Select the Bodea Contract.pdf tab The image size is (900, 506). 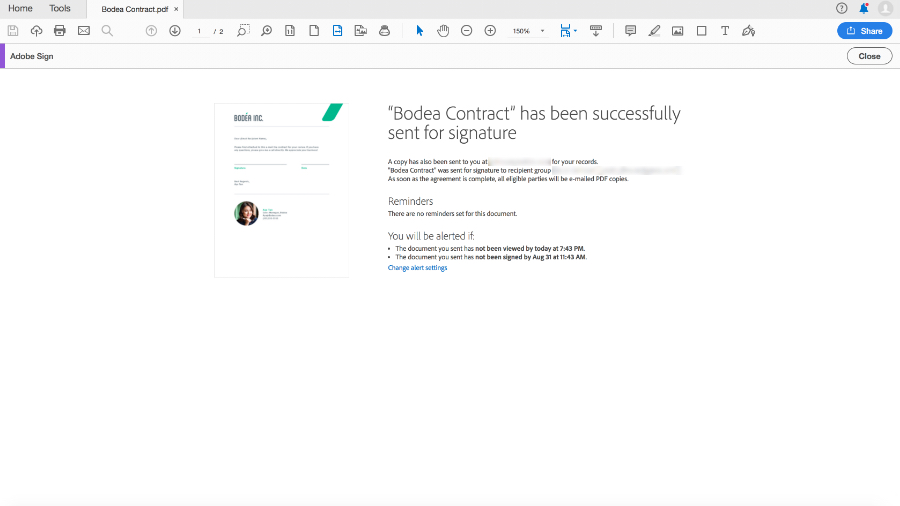(134, 9)
